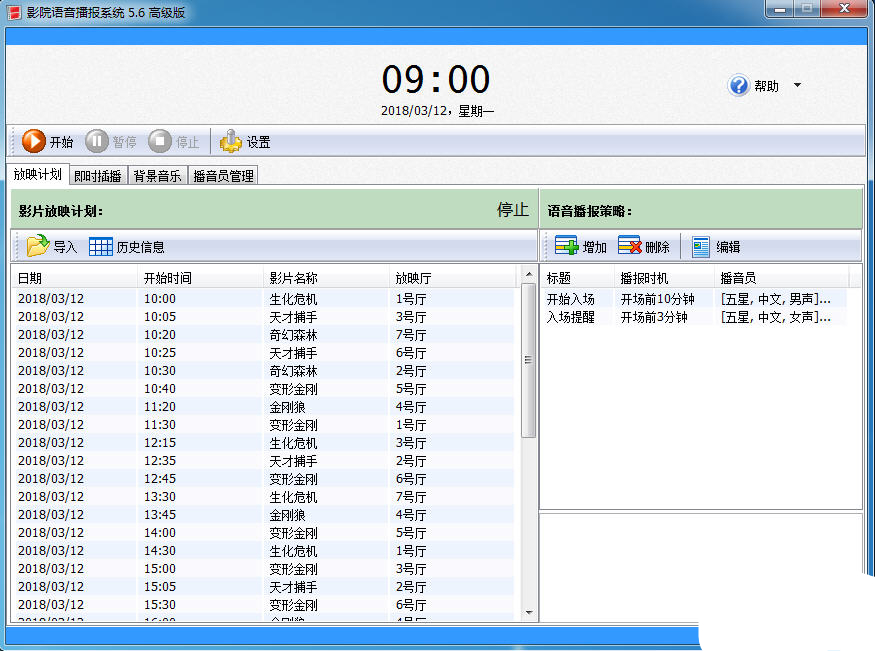Click the 开始 play icon to start broadcasting
875x651 pixels.
coord(32,140)
